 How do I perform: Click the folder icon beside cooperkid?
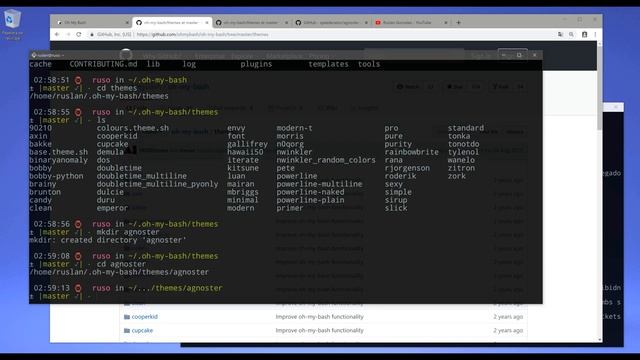127,317
